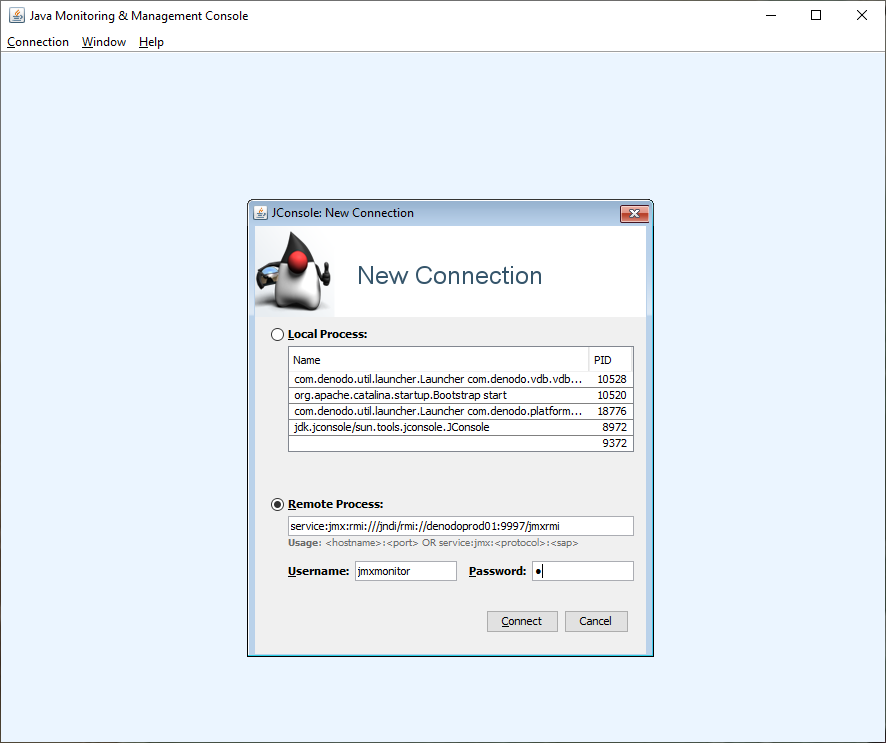Click the Java icon in dialog title bar
Image resolution: width=886 pixels, height=743 pixels.
click(260, 213)
